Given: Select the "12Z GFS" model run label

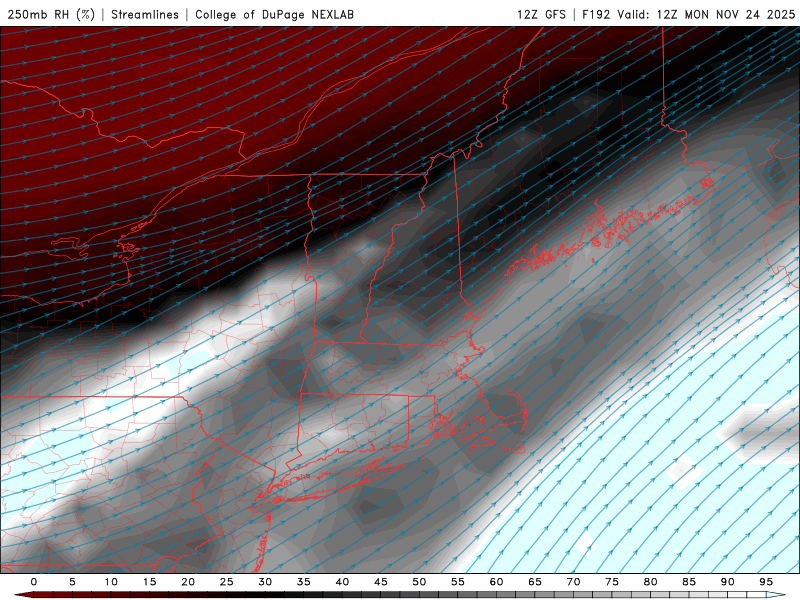Looking at the screenshot, I should (541, 14).
